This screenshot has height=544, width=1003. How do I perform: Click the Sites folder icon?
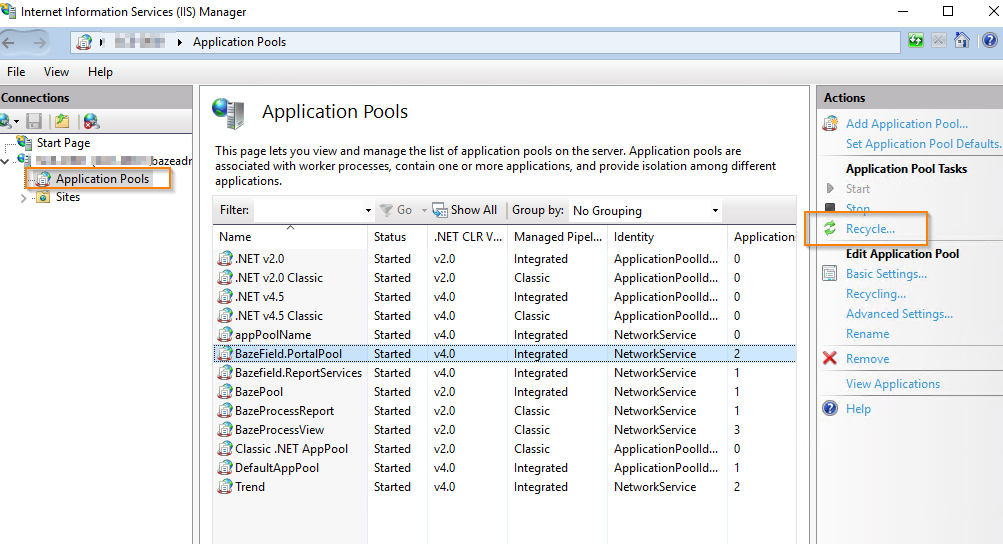(43, 197)
